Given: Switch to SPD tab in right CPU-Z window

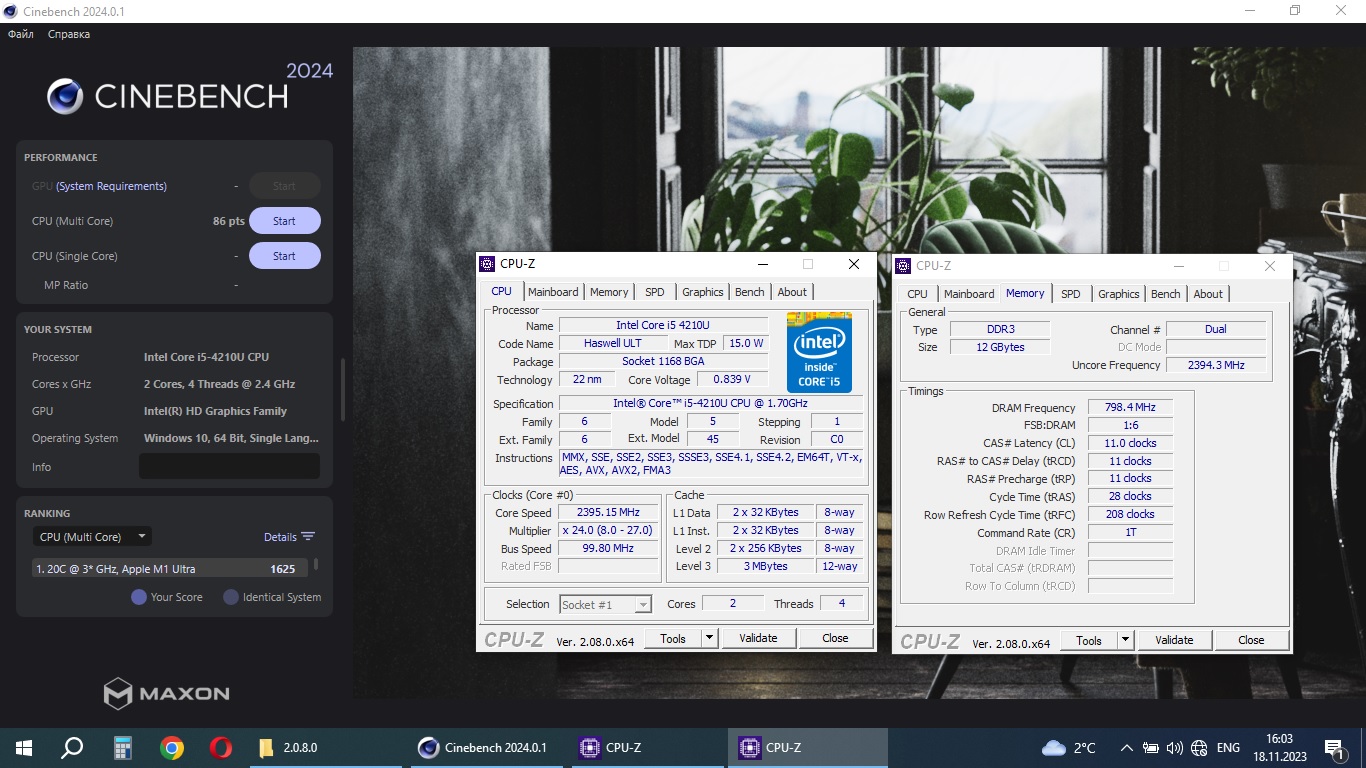Looking at the screenshot, I should 1070,294.
